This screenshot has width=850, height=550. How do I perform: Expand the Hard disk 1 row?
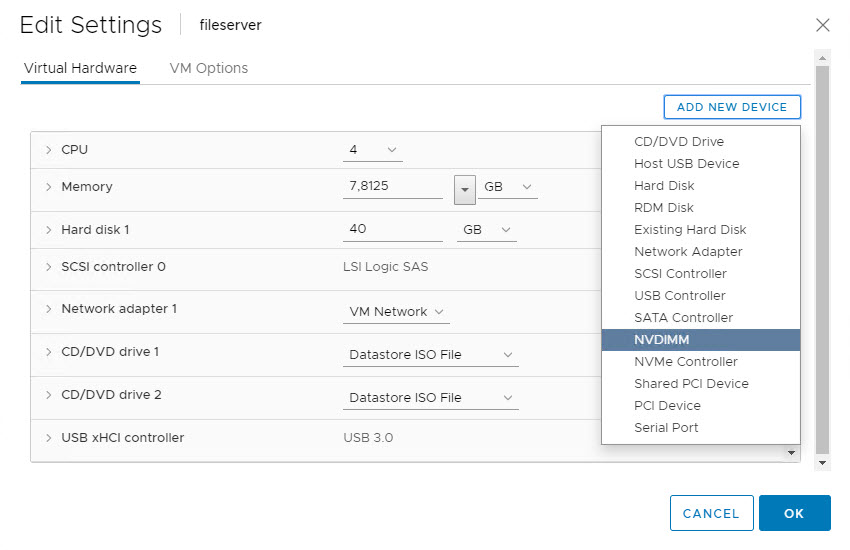[x=48, y=230]
